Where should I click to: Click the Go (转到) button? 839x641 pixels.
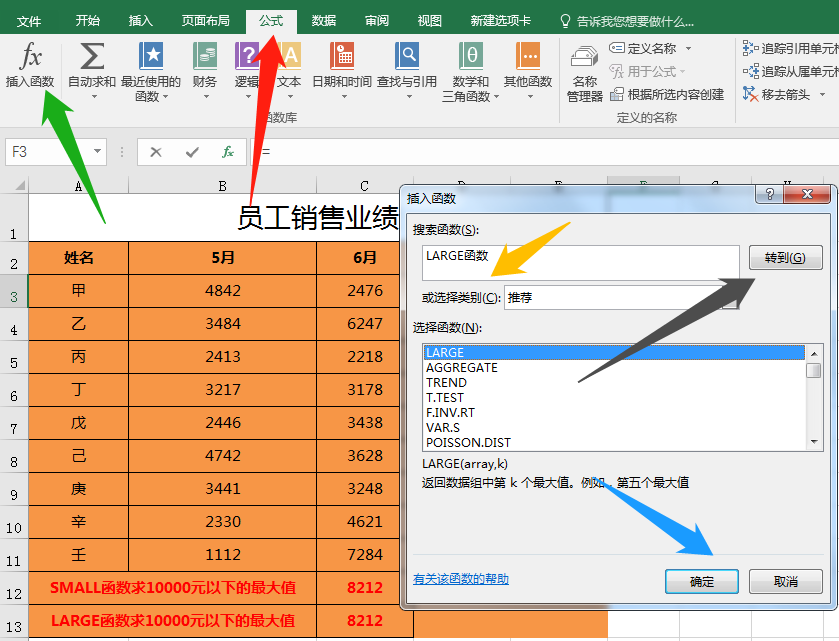tap(785, 258)
